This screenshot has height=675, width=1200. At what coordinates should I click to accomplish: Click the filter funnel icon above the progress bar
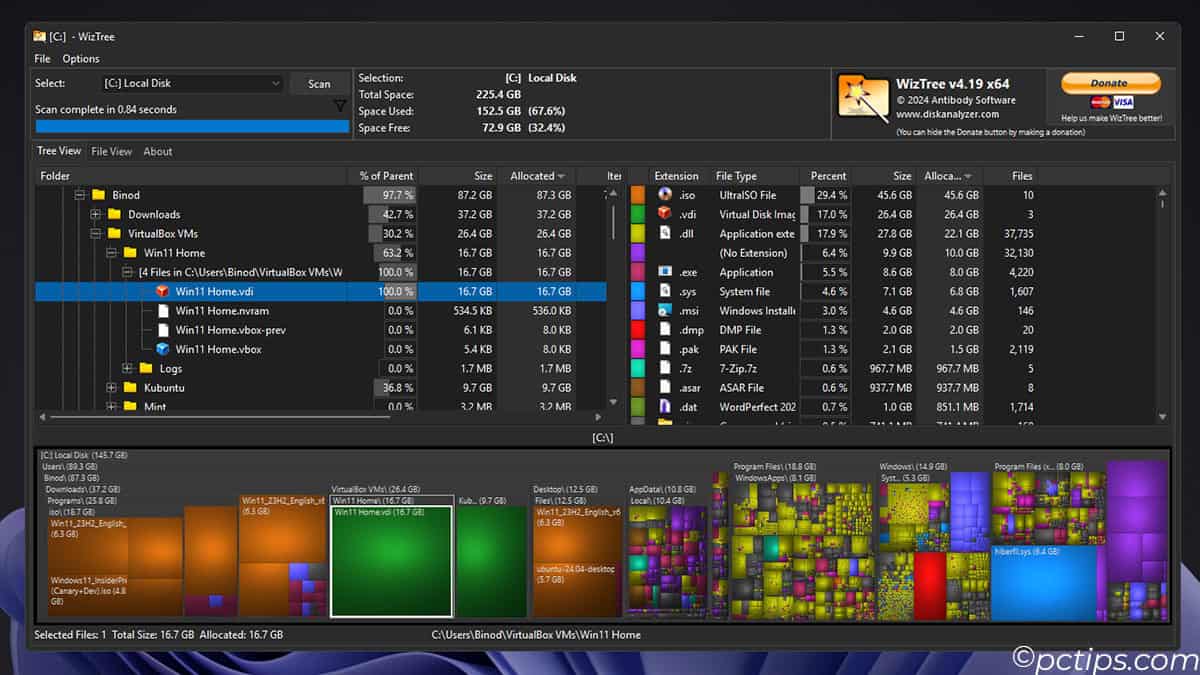click(x=340, y=104)
